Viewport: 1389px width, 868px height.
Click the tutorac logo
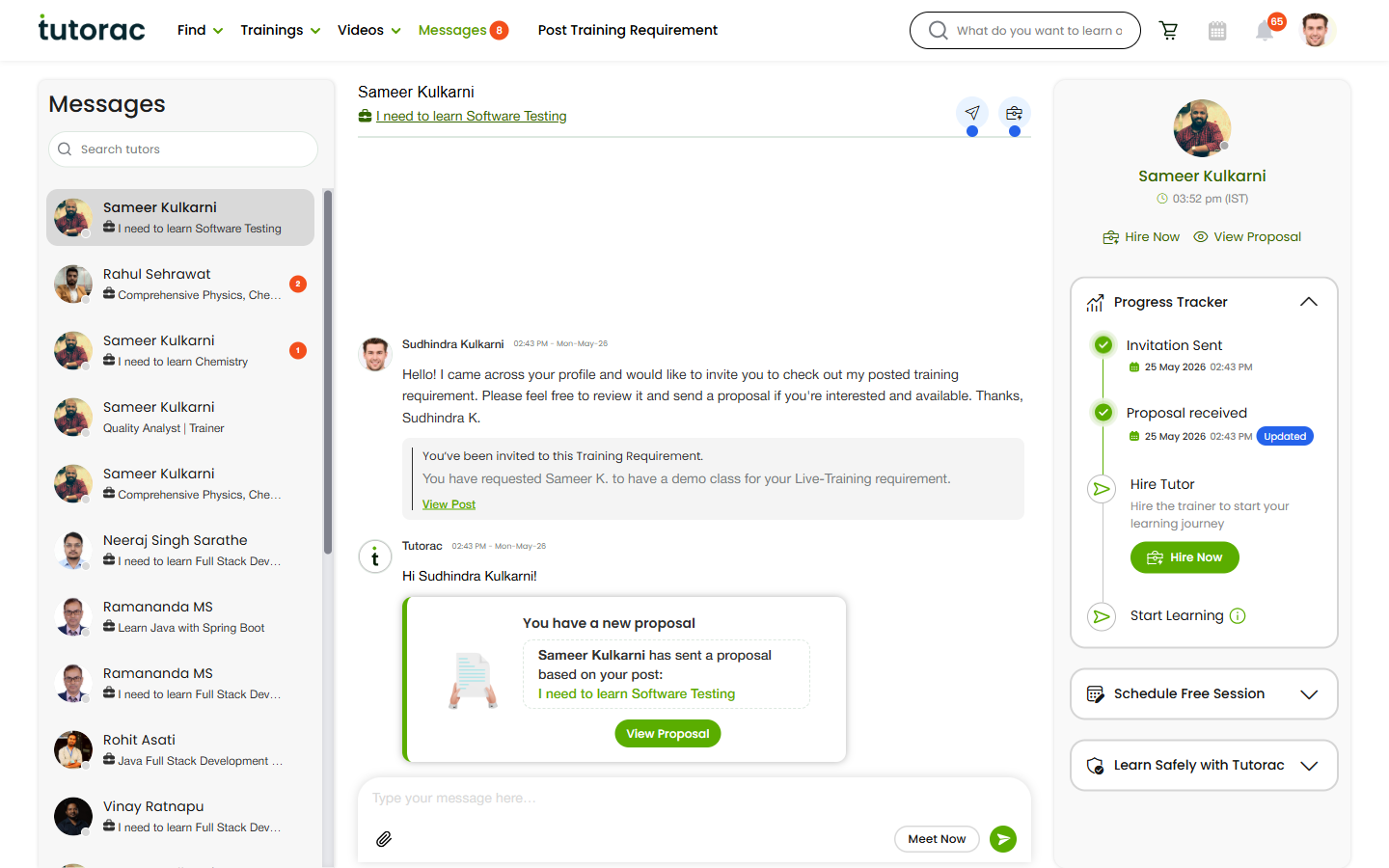pyautogui.click(x=92, y=29)
